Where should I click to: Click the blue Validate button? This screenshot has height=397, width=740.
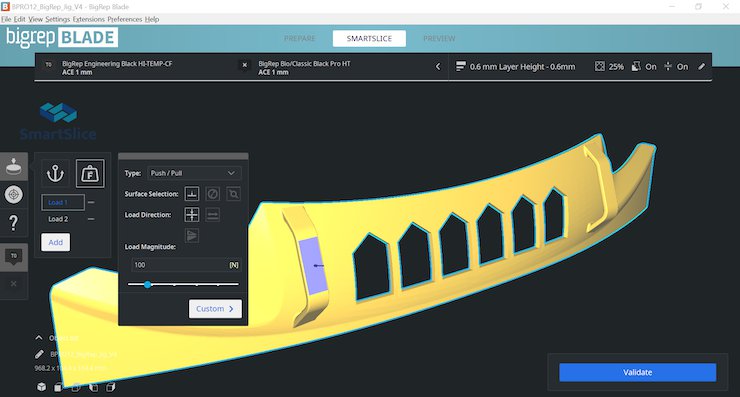[x=638, y=372]
